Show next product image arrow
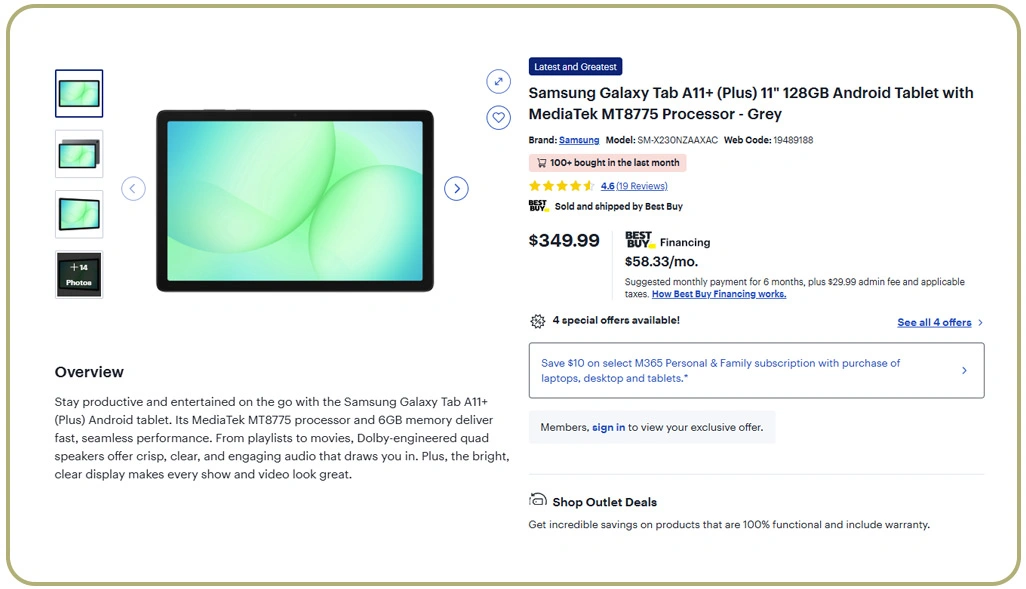Viewport: 1026px width, 589px height. tap(456, 188)
